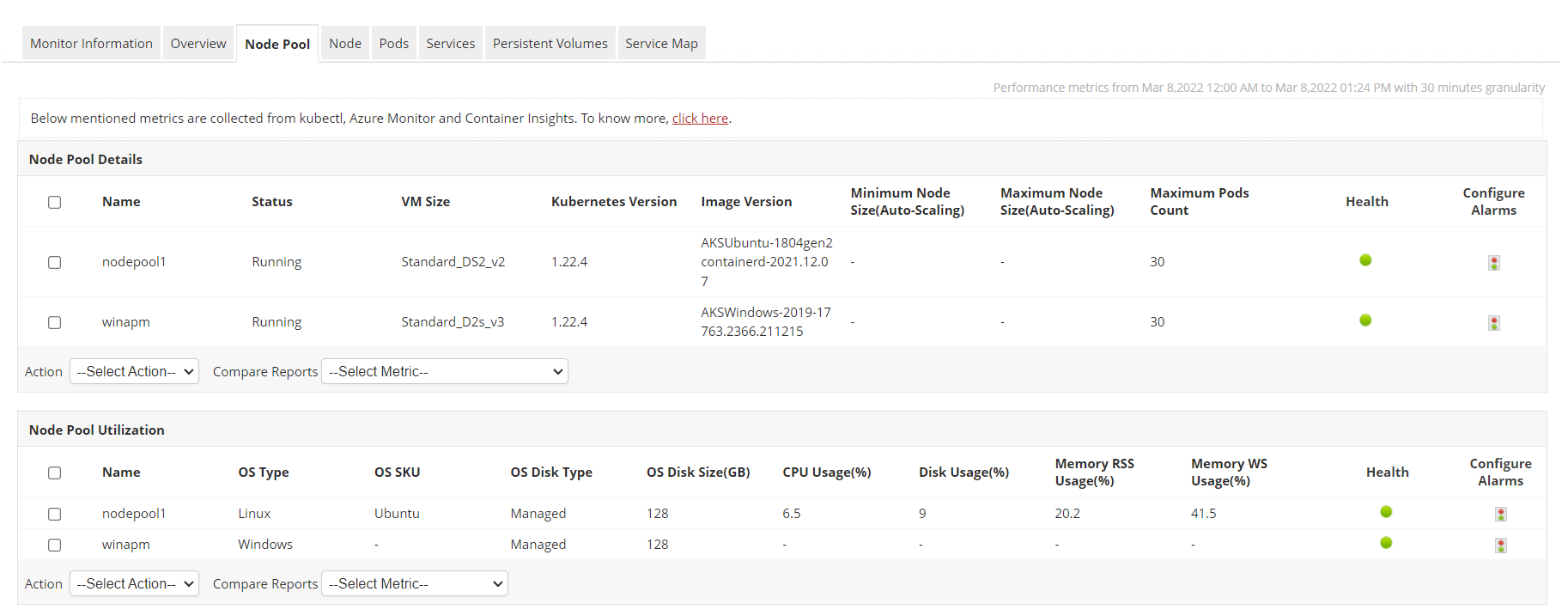This screenshot has height=616, width=1568.
Task: Open Select Action dropdown under Node Pool Details
Action: coord(134,371)
